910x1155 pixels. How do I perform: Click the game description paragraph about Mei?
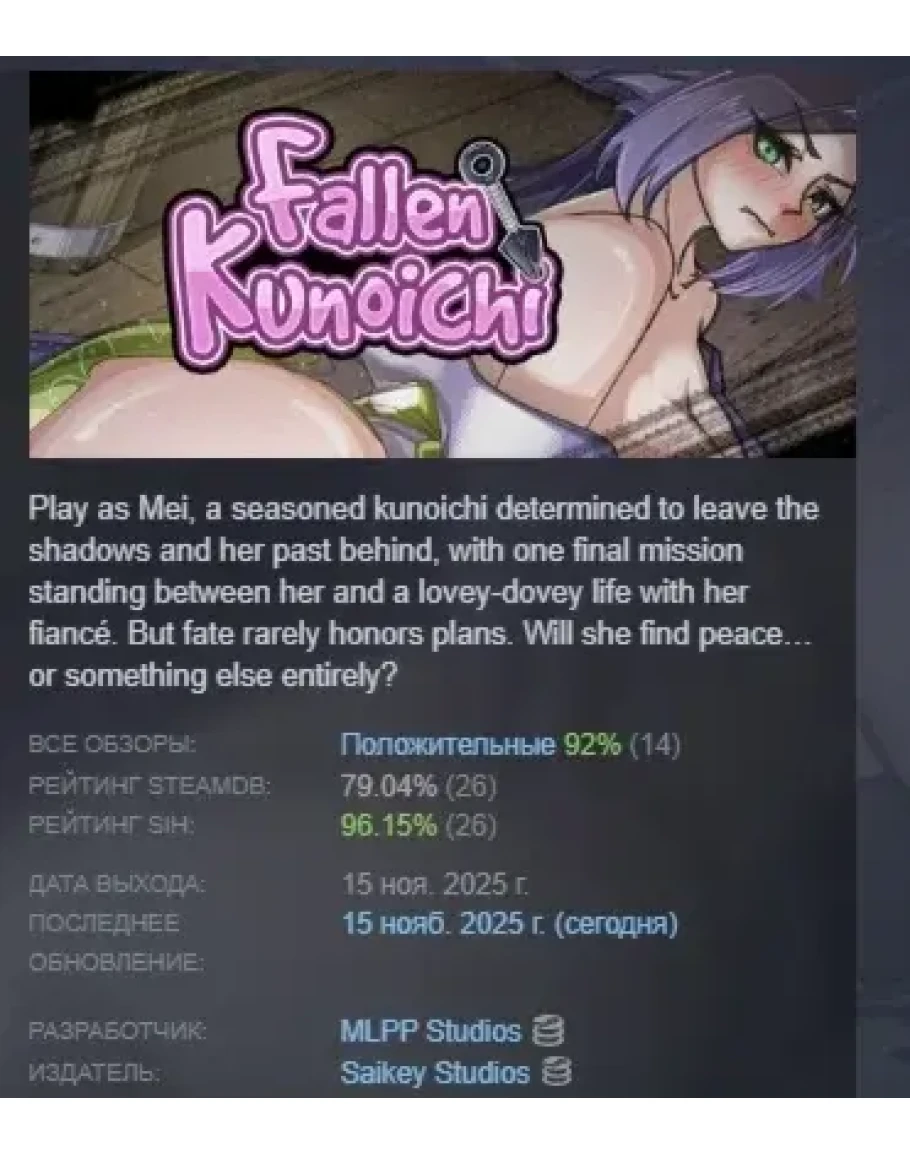tap(424, 592)
